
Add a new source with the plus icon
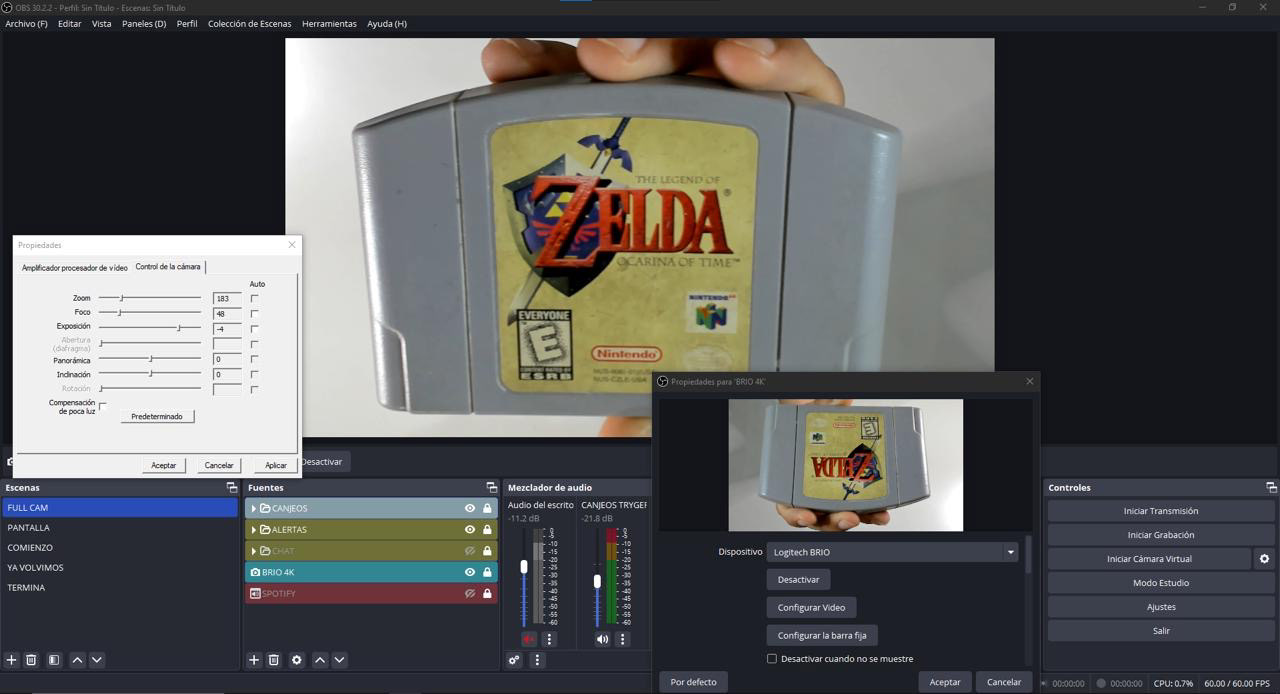tap(254, 660)
